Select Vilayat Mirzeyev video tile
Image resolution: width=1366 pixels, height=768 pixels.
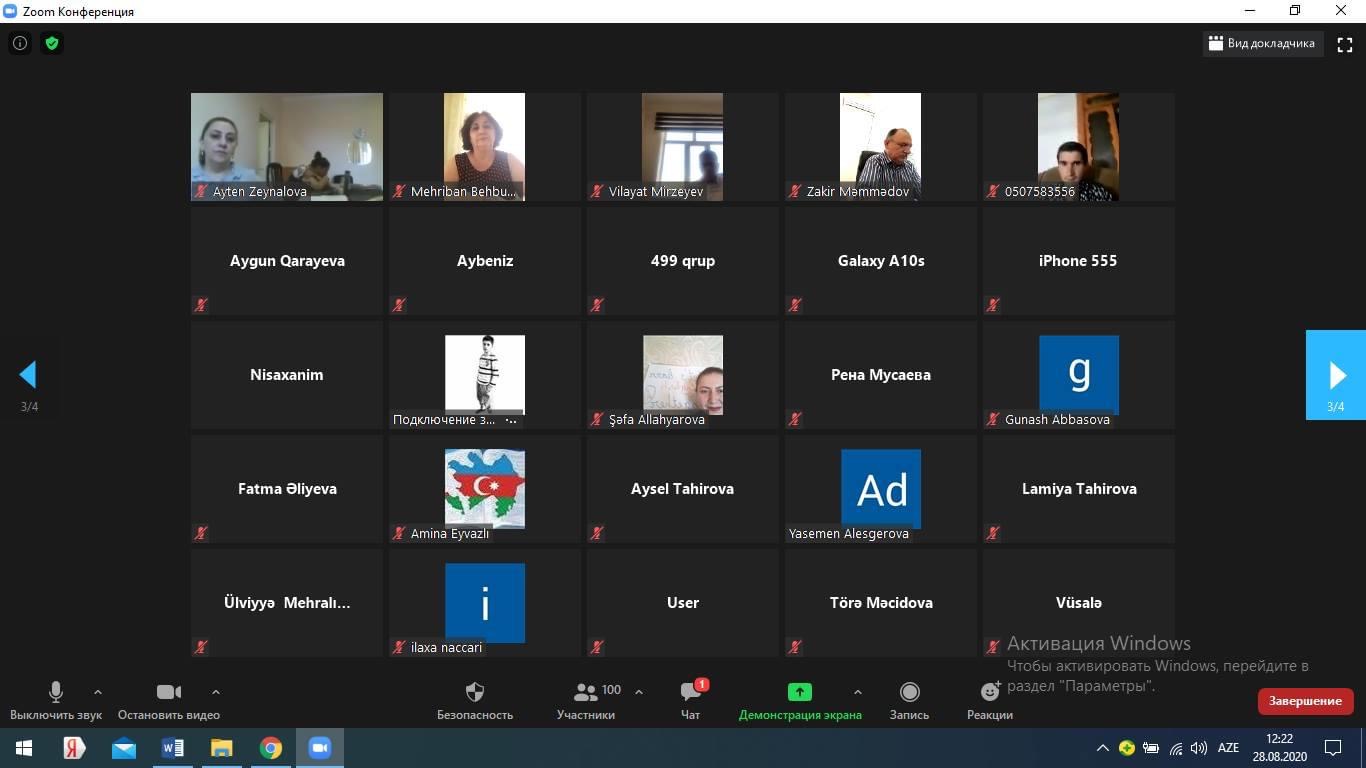pos(683,147)
